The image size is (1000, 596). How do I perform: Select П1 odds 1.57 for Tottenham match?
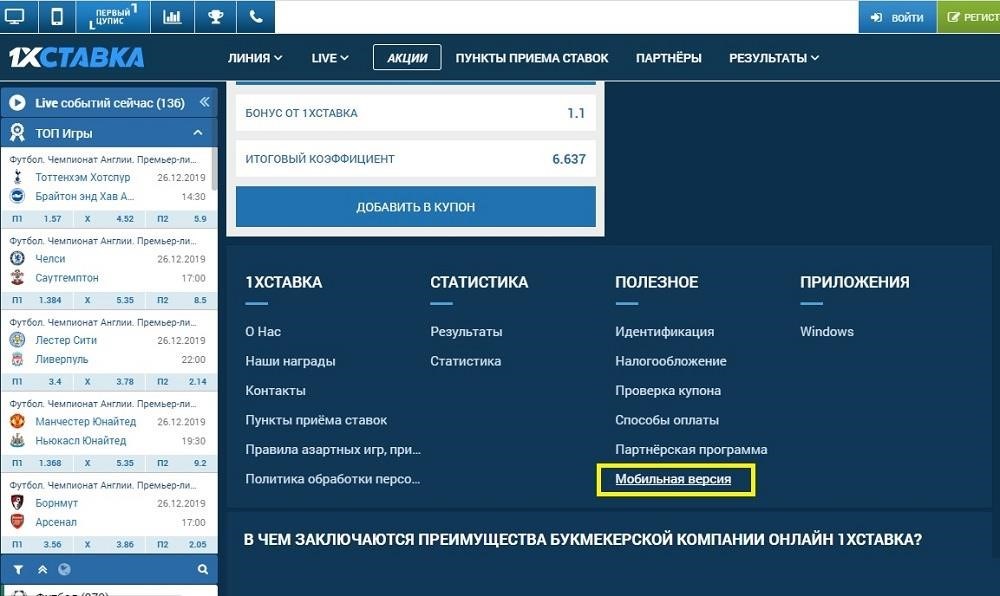click(x=36, y=219)
